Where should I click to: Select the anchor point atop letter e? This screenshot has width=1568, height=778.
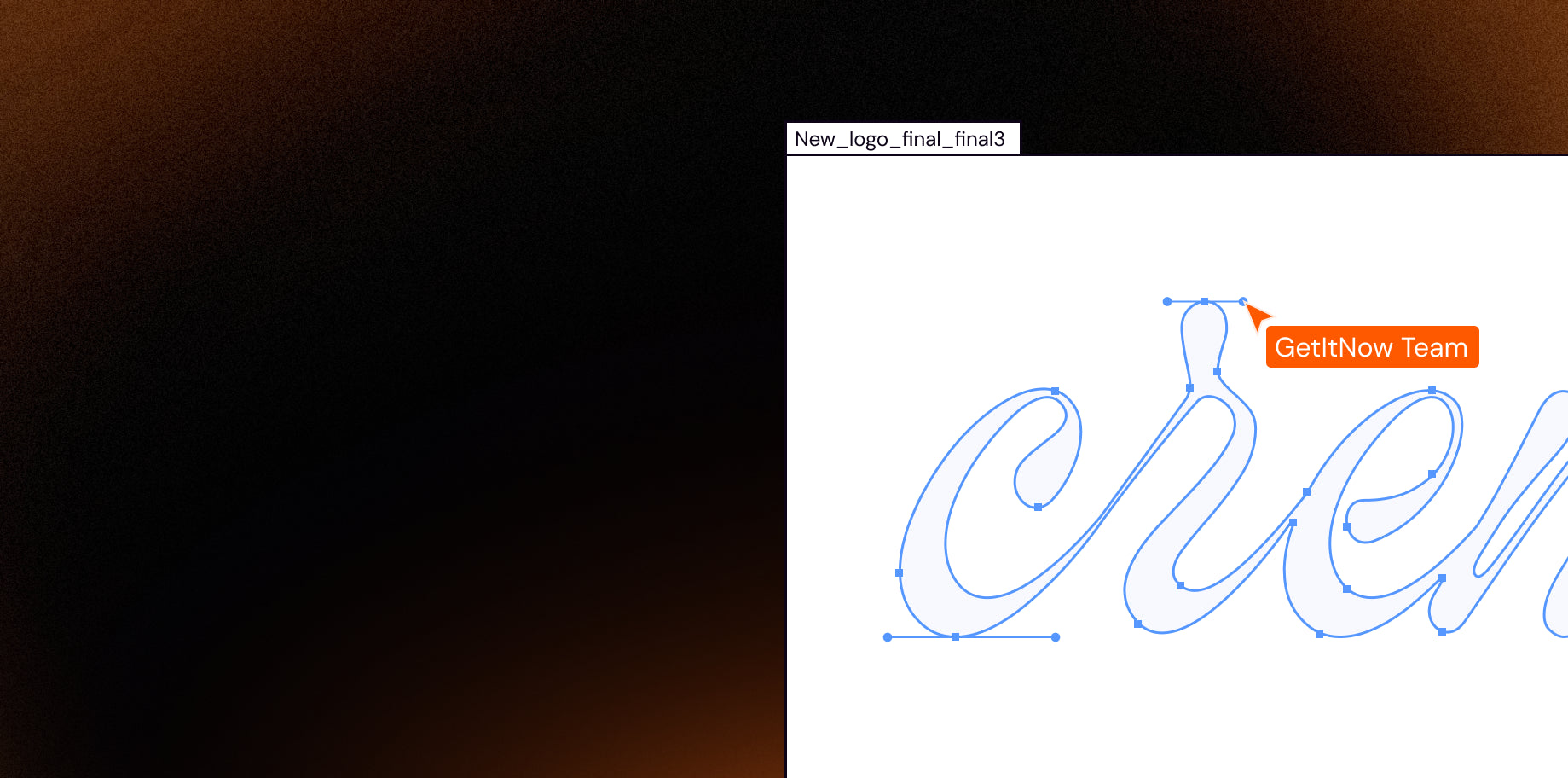pos(1432,391)
